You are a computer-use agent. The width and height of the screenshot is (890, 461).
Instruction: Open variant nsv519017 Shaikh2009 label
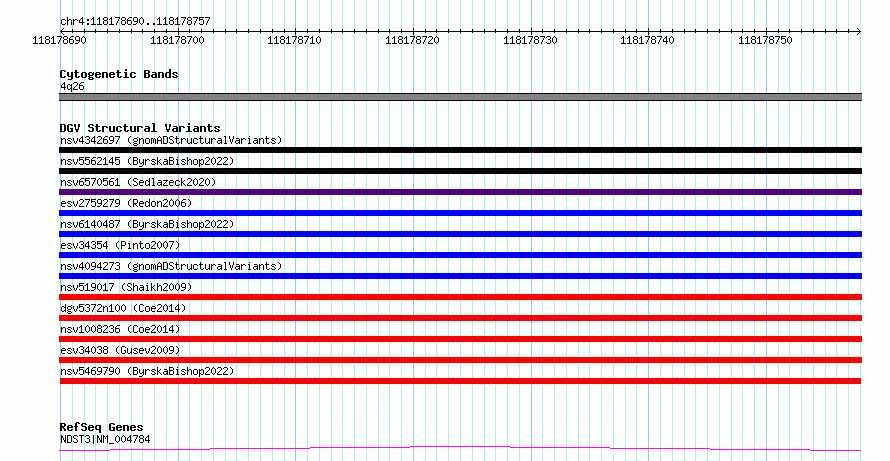point(126,287)
